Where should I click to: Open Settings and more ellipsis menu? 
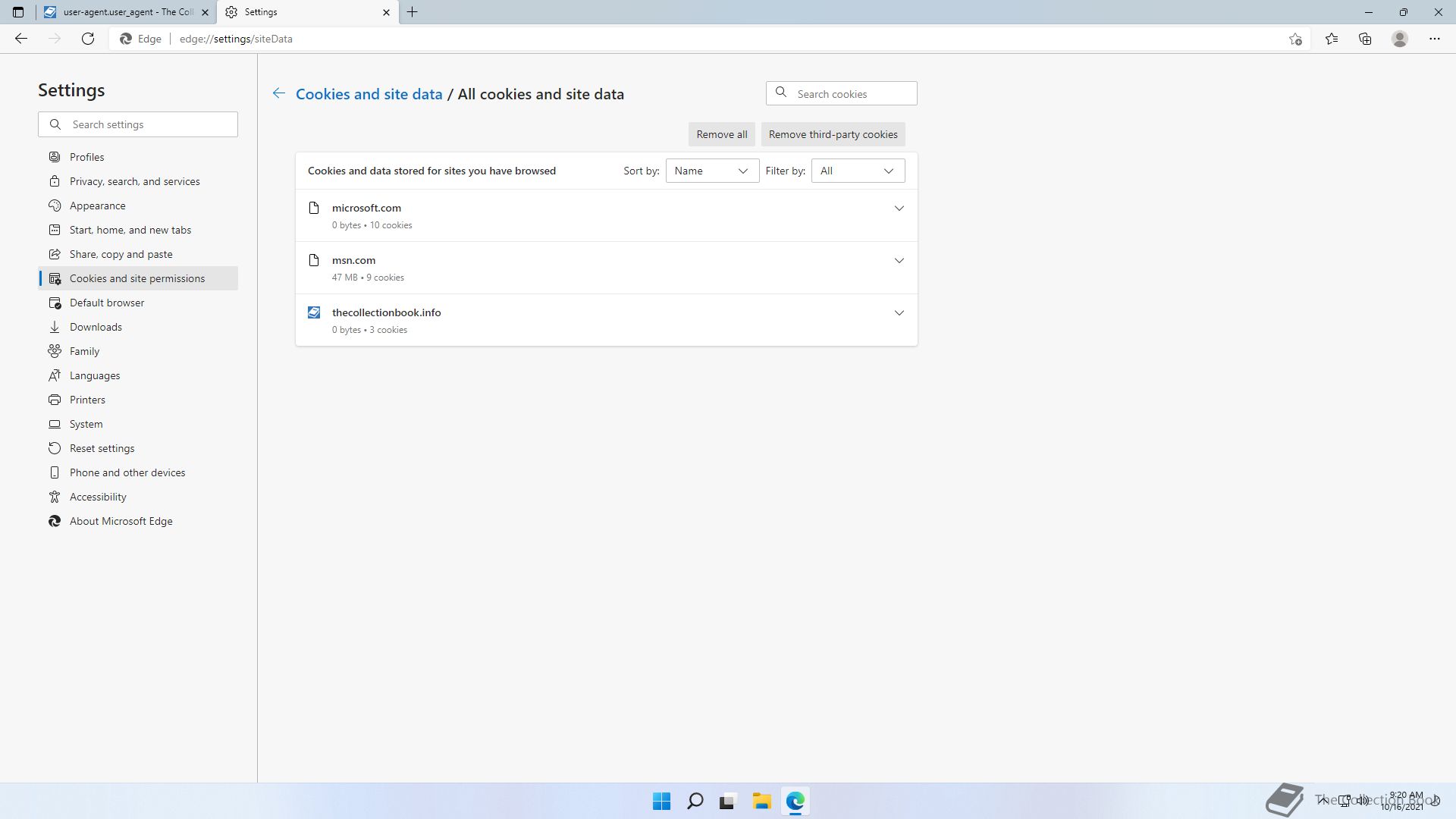point(1435,39)
